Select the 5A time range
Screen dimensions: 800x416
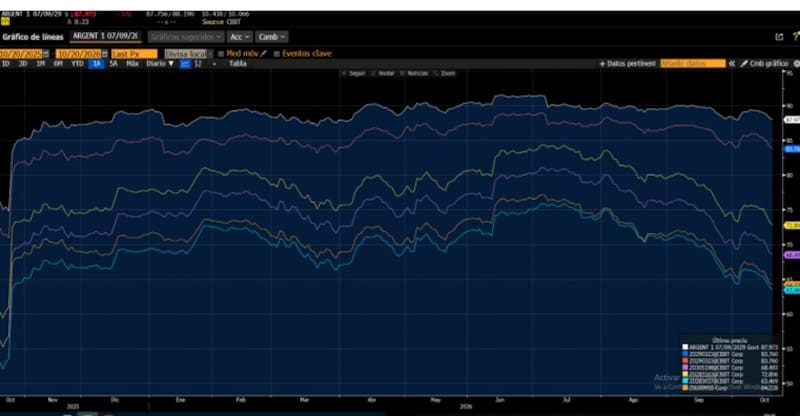pyautogui.click(x=113, y=64)
